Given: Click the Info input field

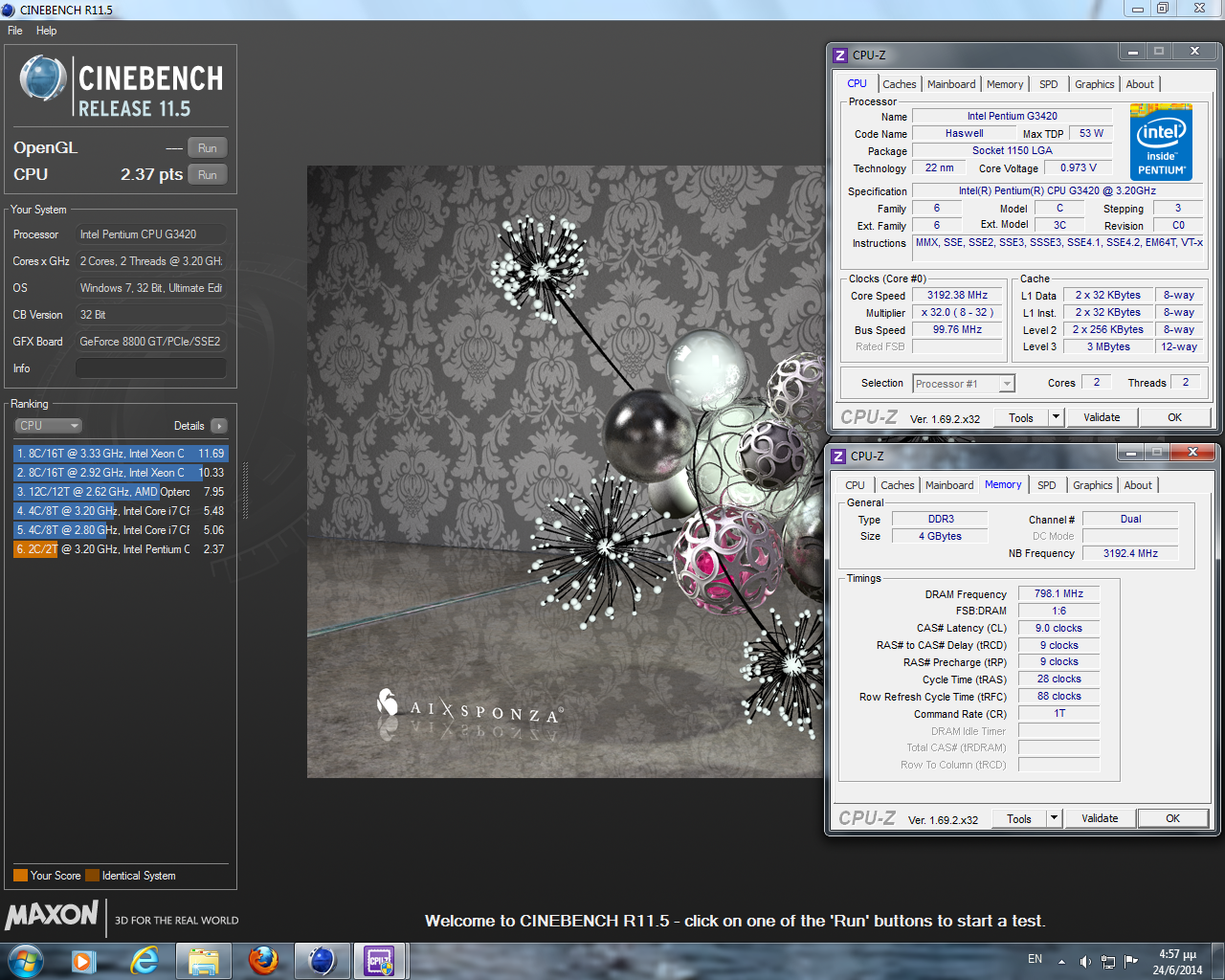Looking at the screenshot, I should click(x=151, y=368).
